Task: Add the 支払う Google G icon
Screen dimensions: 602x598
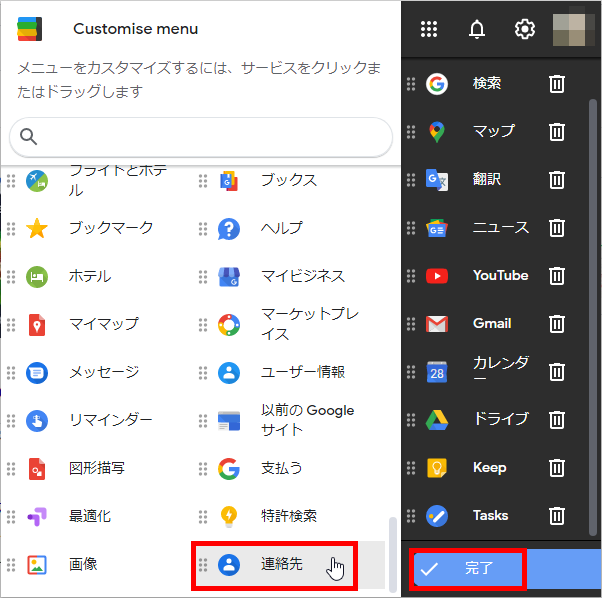Action: pos(229,469)
